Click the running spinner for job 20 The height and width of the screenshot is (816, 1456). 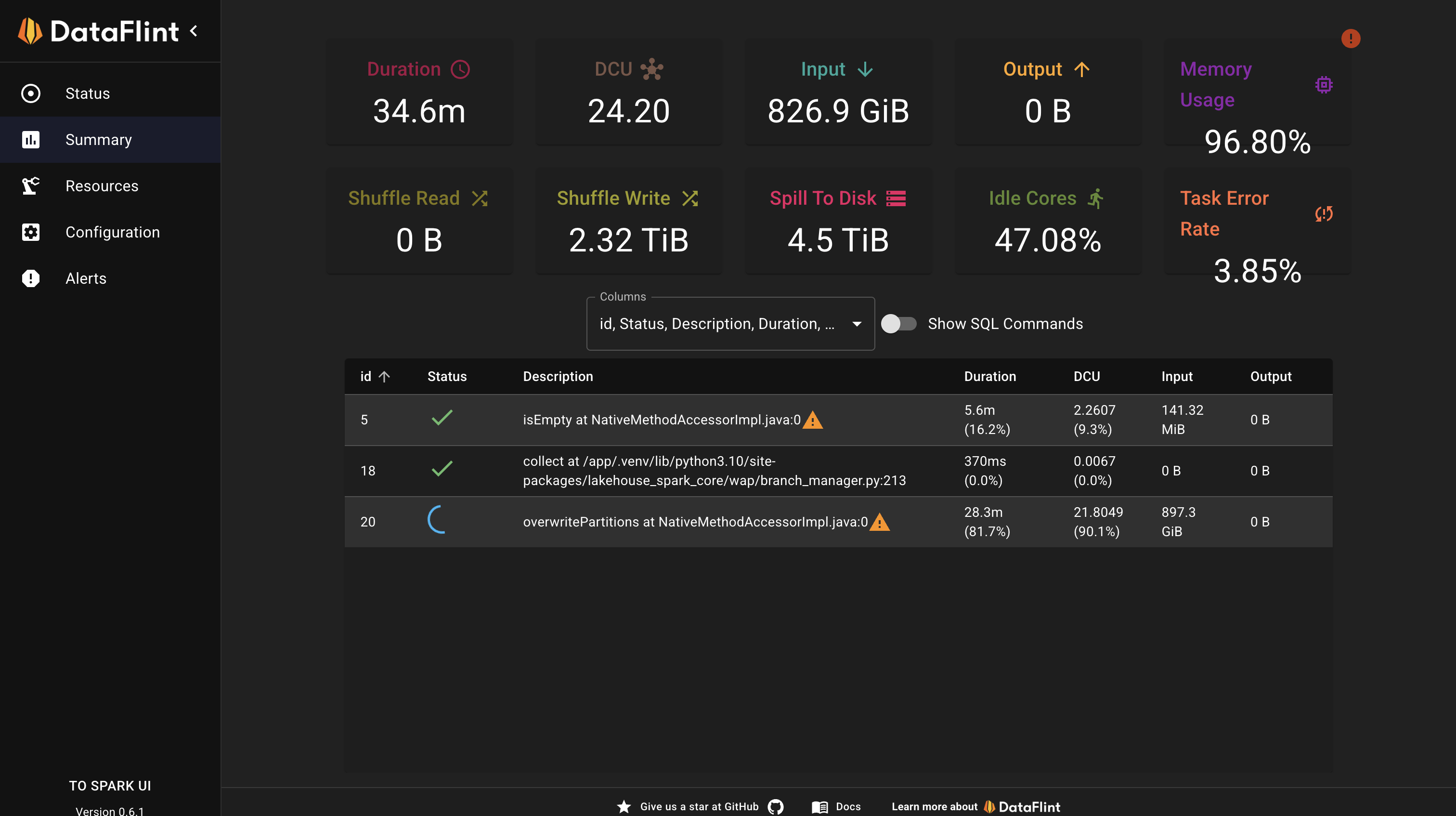coord(439,520)
